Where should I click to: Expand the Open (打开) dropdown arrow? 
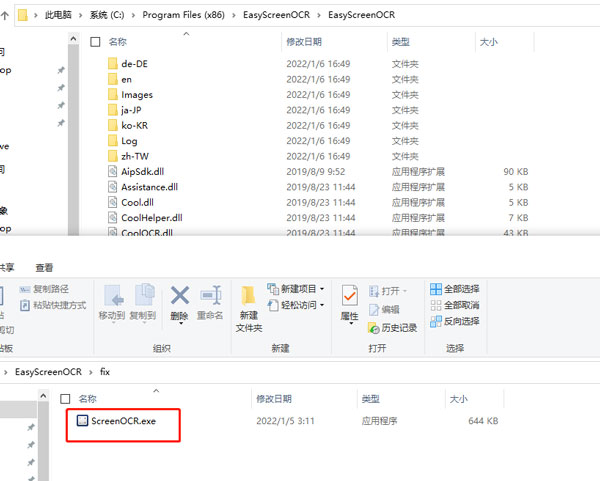(405, 291)
